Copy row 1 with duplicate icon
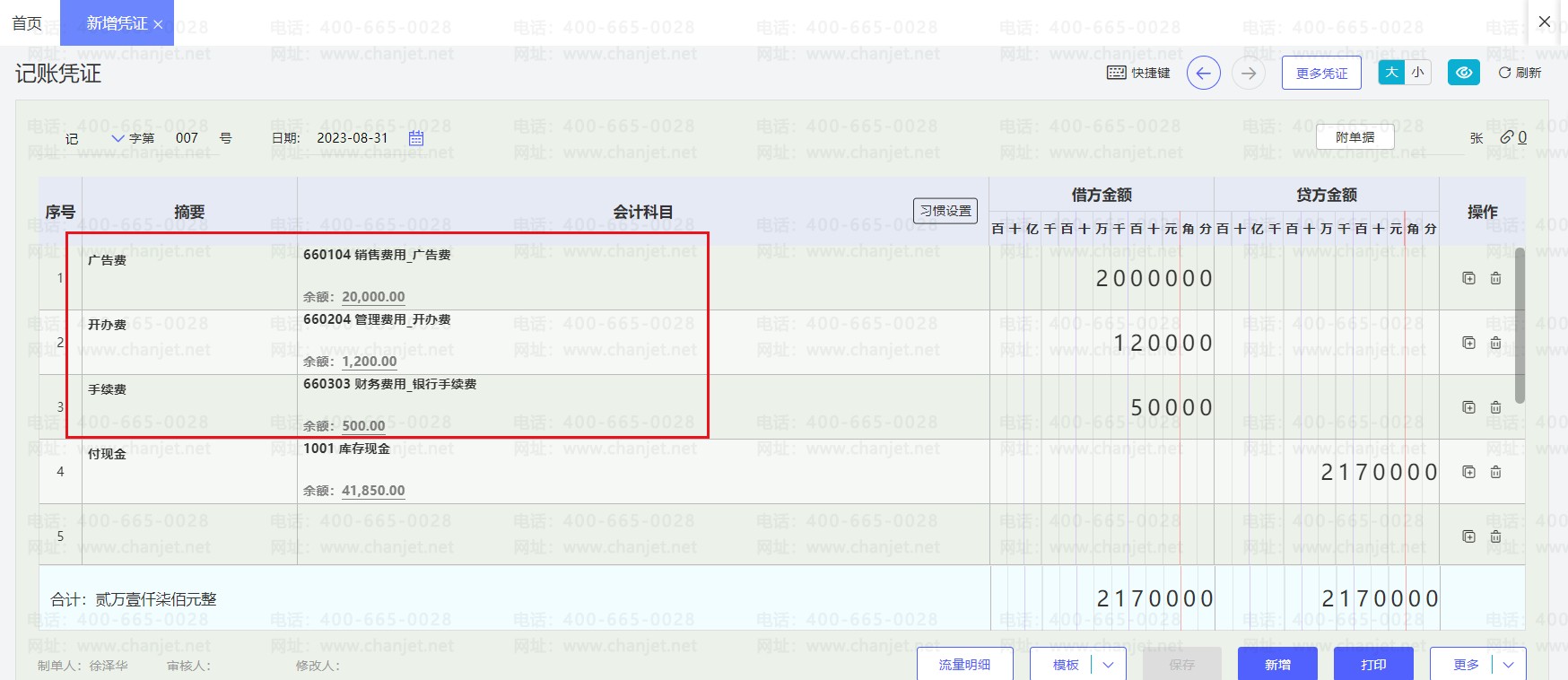This screenshot has height=680, width=1568. pyautogui.click(x=1468, y=278)
